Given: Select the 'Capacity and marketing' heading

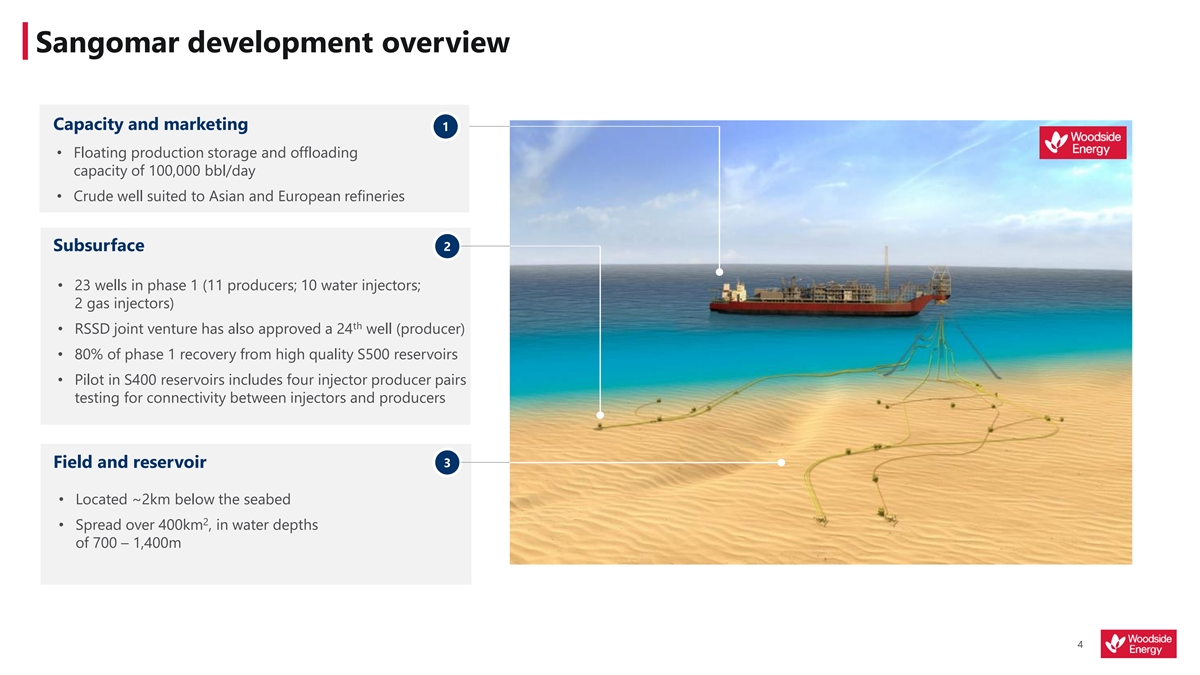Looking at the screenshot, I should 150,125.
